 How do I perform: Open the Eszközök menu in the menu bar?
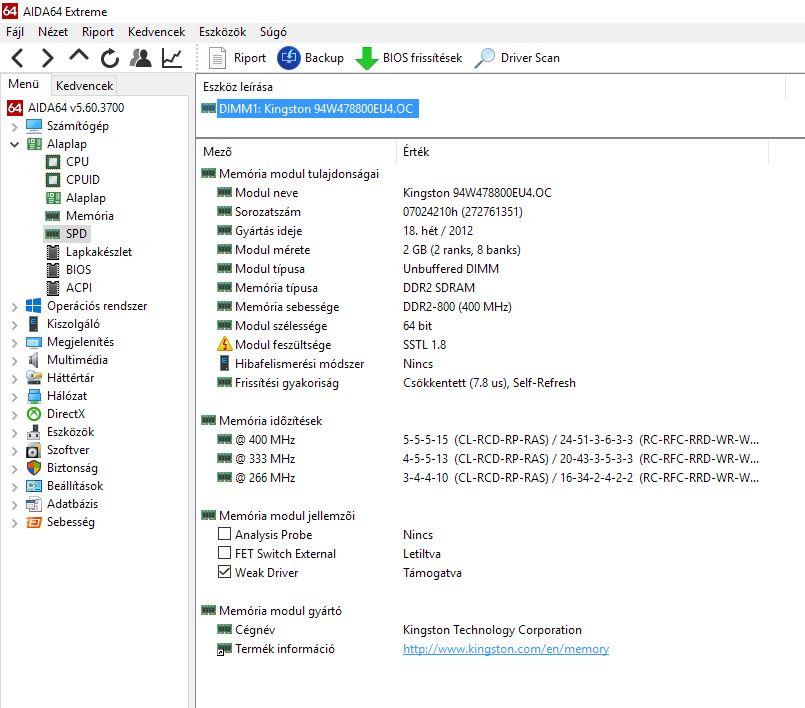tap(222, 32)
